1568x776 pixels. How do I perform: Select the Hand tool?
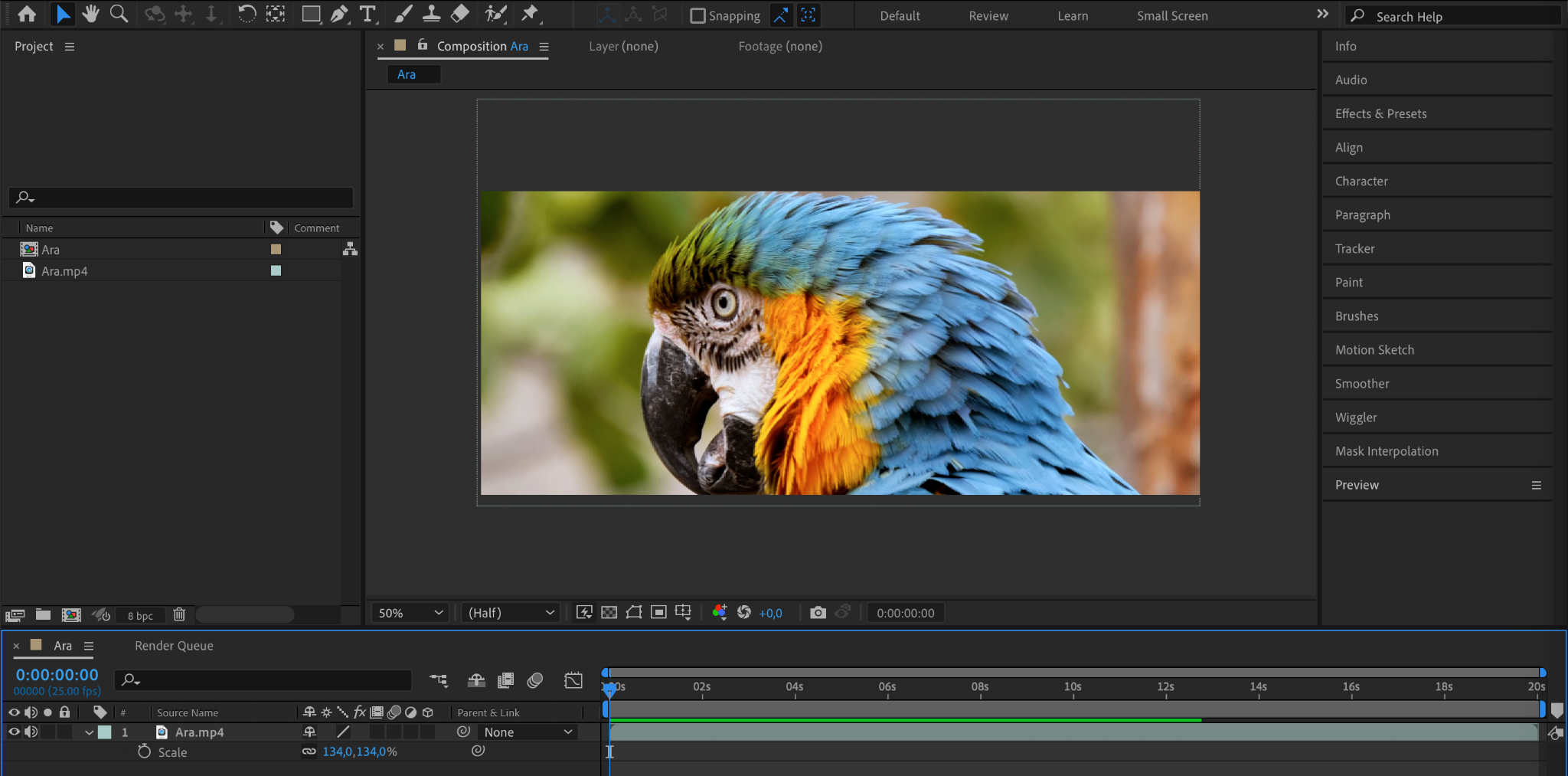point(91,14)
